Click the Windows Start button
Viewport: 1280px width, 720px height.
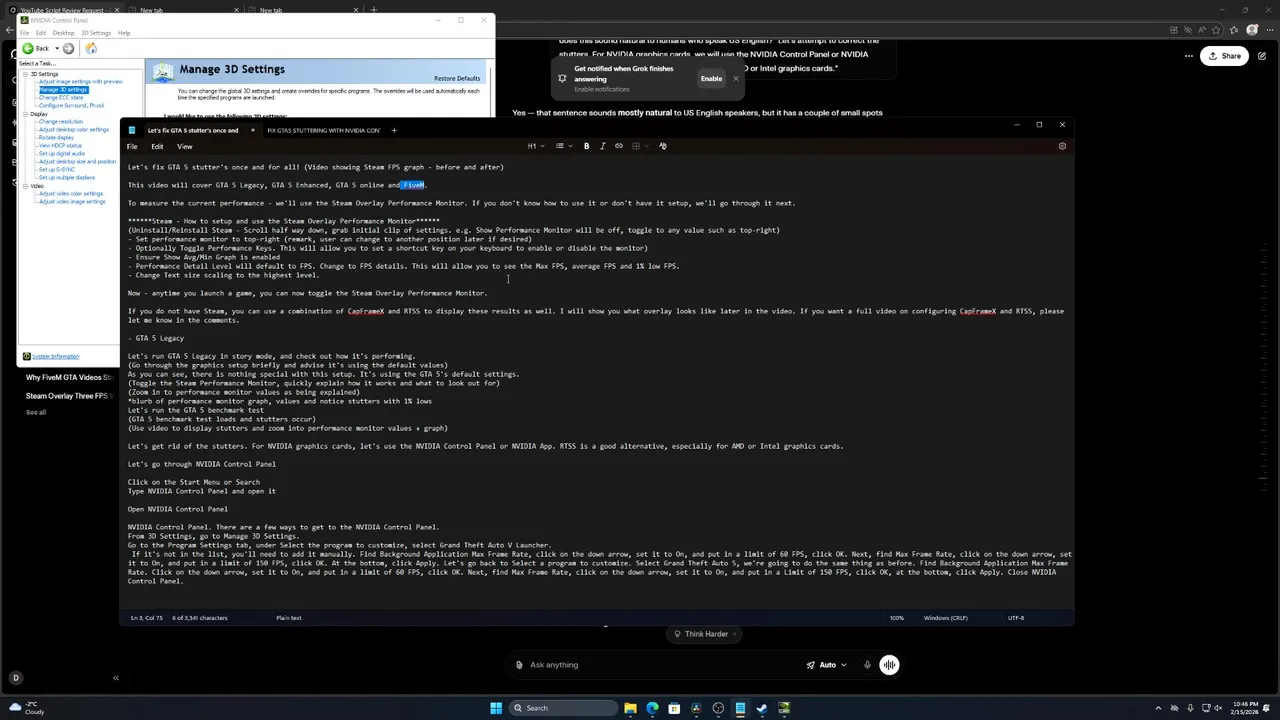495,708
